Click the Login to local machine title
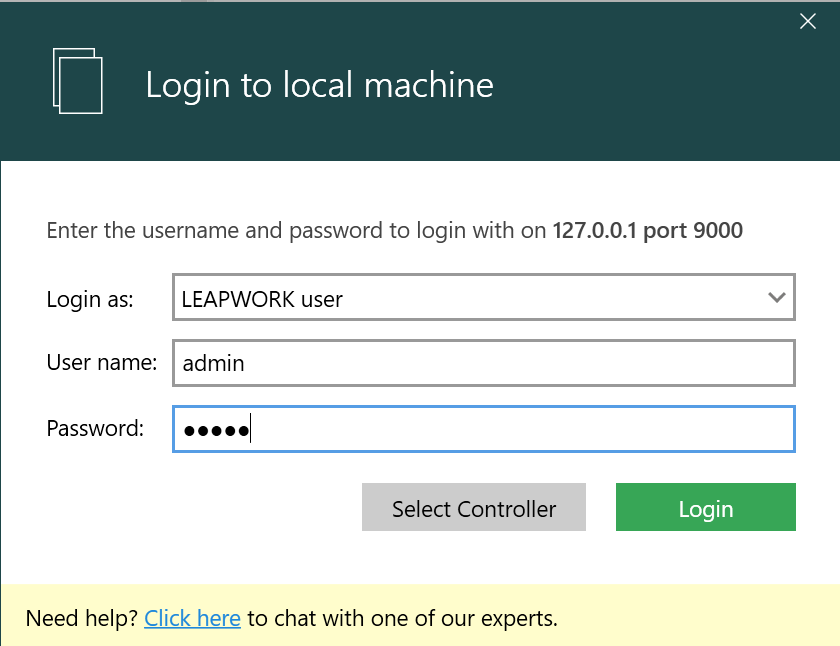 (x=319, y=85)
